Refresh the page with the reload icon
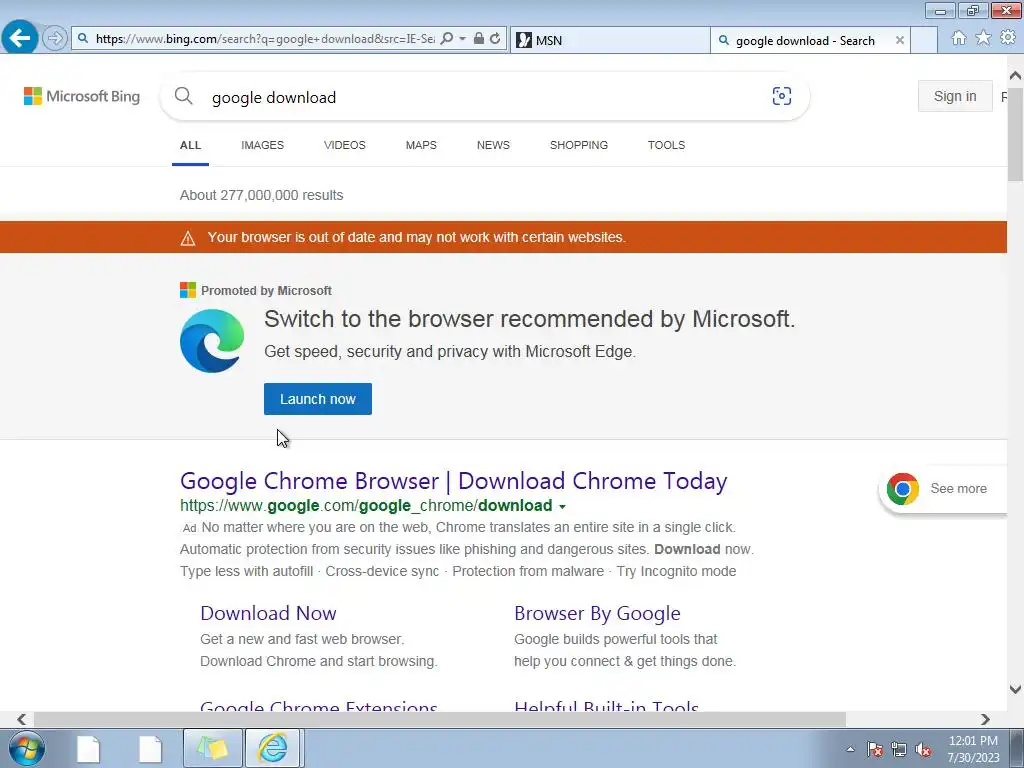Viewport: 1024px width, 768px height. coord(496,39)
